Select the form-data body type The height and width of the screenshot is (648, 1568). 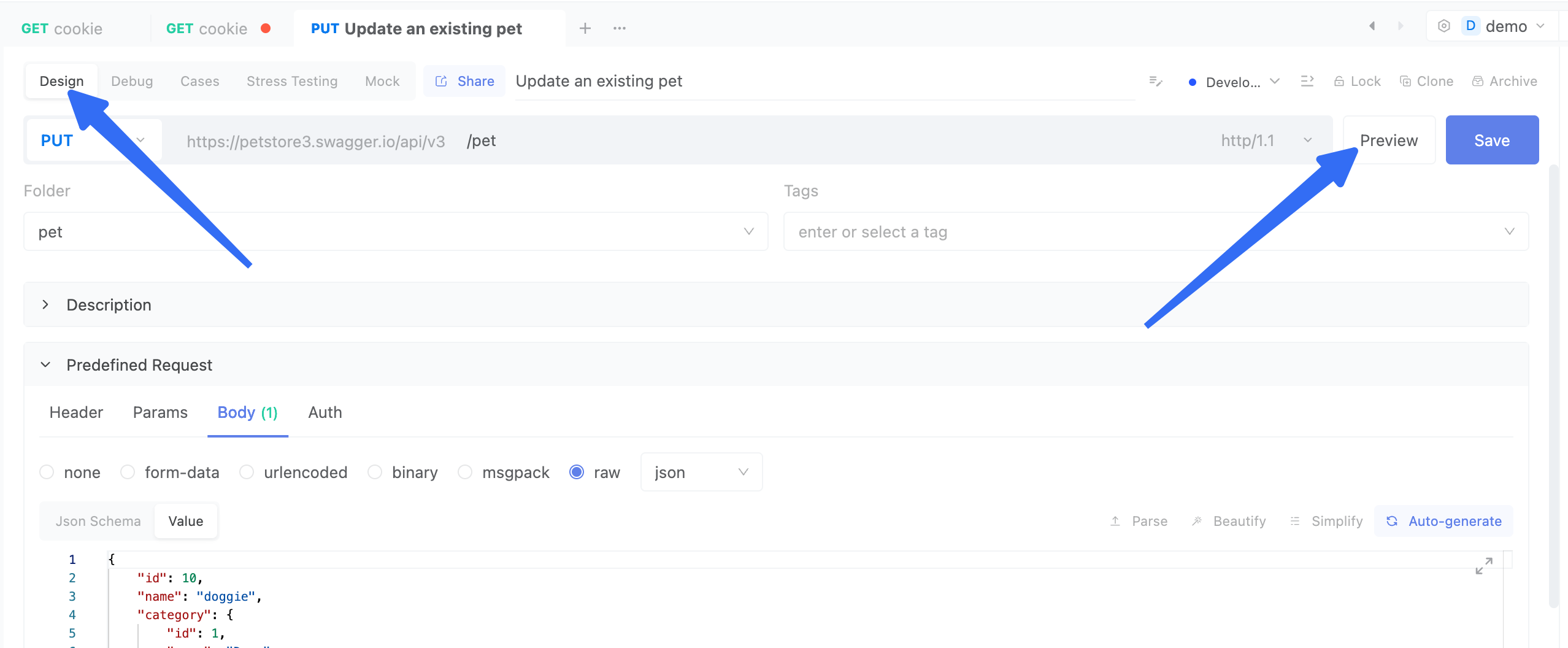pyautogui.click(x=128, y=472)
